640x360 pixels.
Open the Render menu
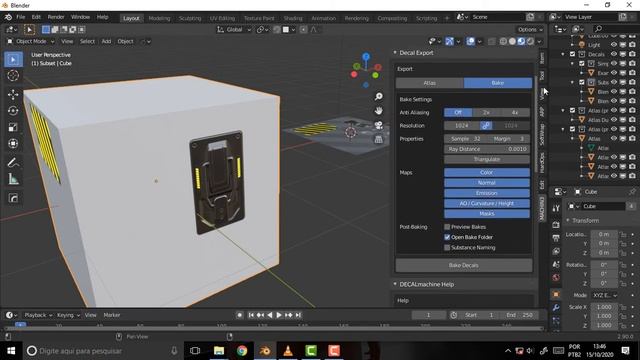56,17
